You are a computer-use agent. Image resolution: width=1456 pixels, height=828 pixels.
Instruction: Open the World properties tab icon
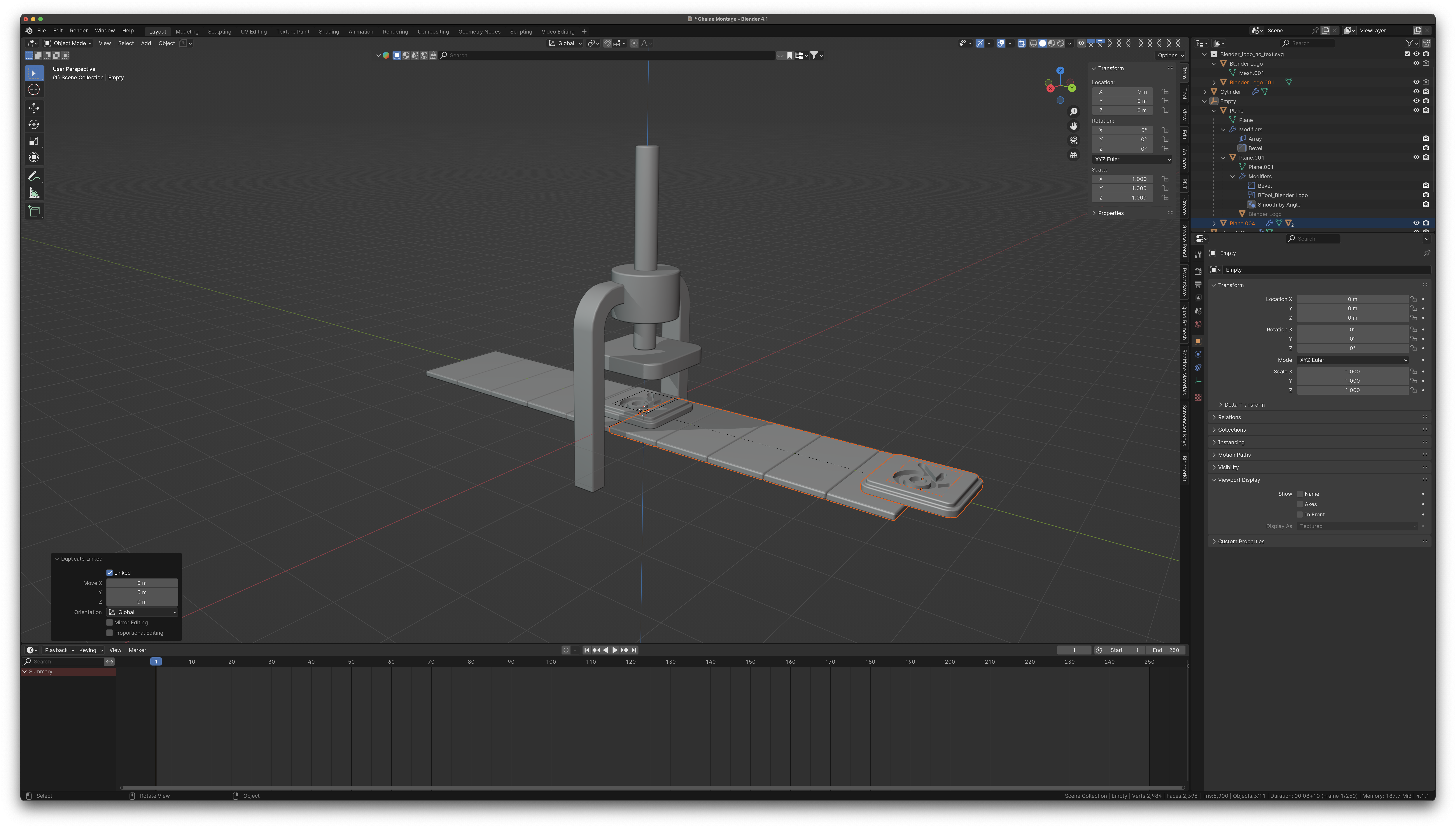pos(1198,324)
